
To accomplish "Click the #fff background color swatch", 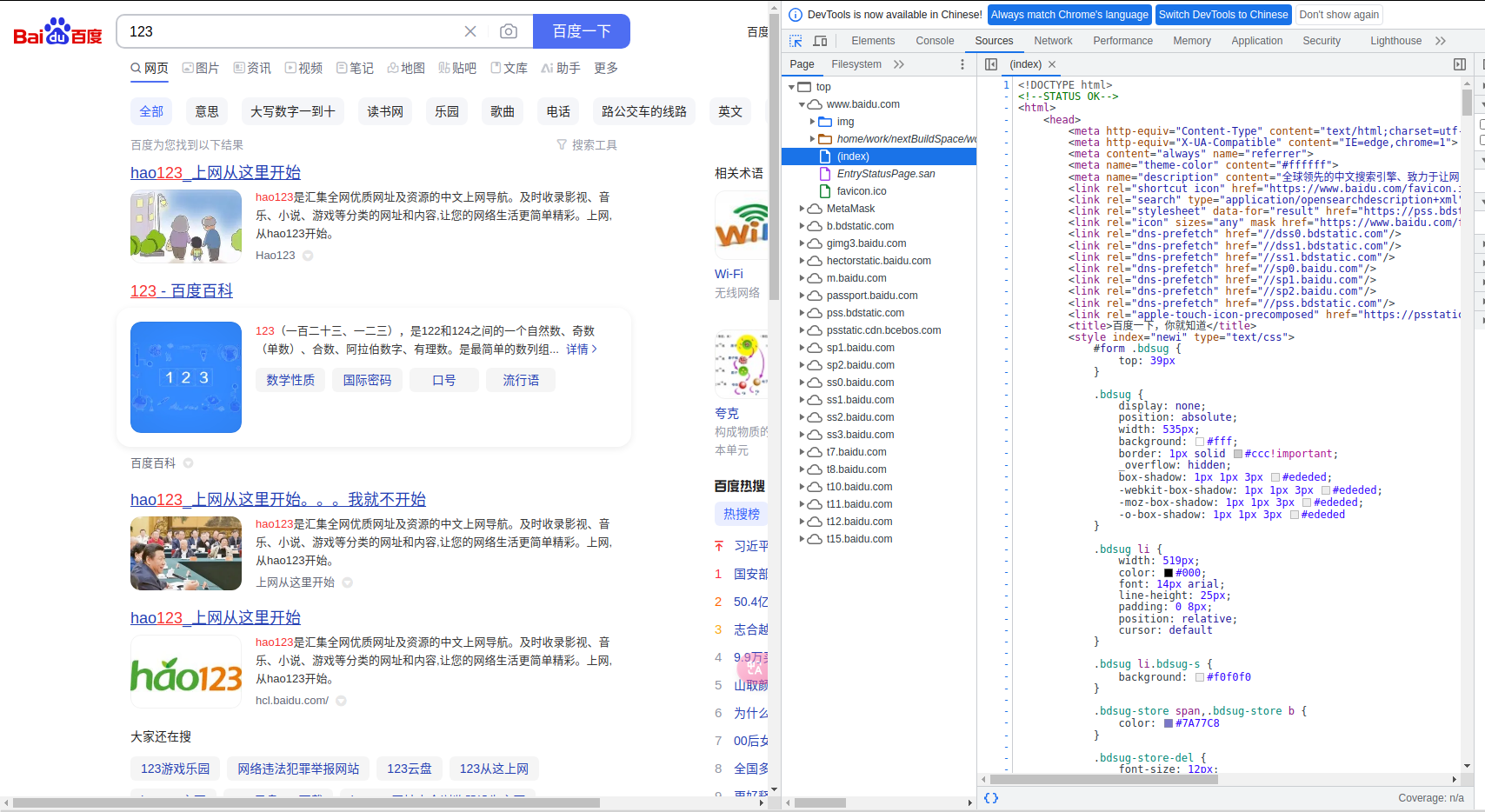I will pyautogui.click(x=1200, y=442).
